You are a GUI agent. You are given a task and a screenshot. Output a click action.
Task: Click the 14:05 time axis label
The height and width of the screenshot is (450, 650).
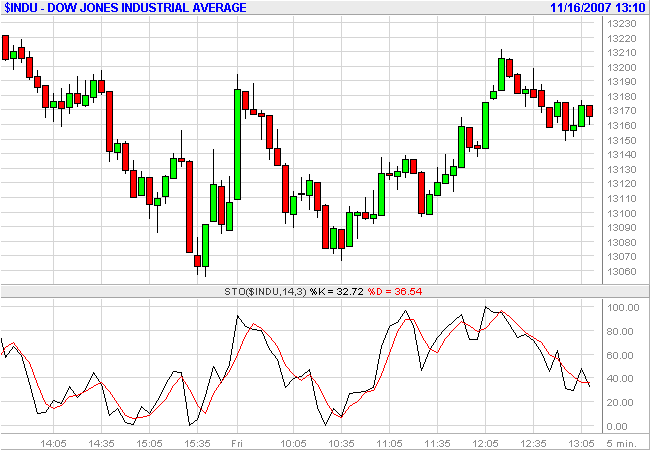(x=53, y=444)
